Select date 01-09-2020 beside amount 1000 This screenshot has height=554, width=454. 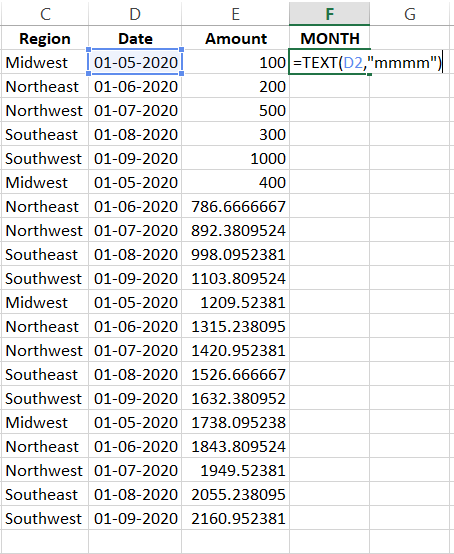tap(135, 158)
